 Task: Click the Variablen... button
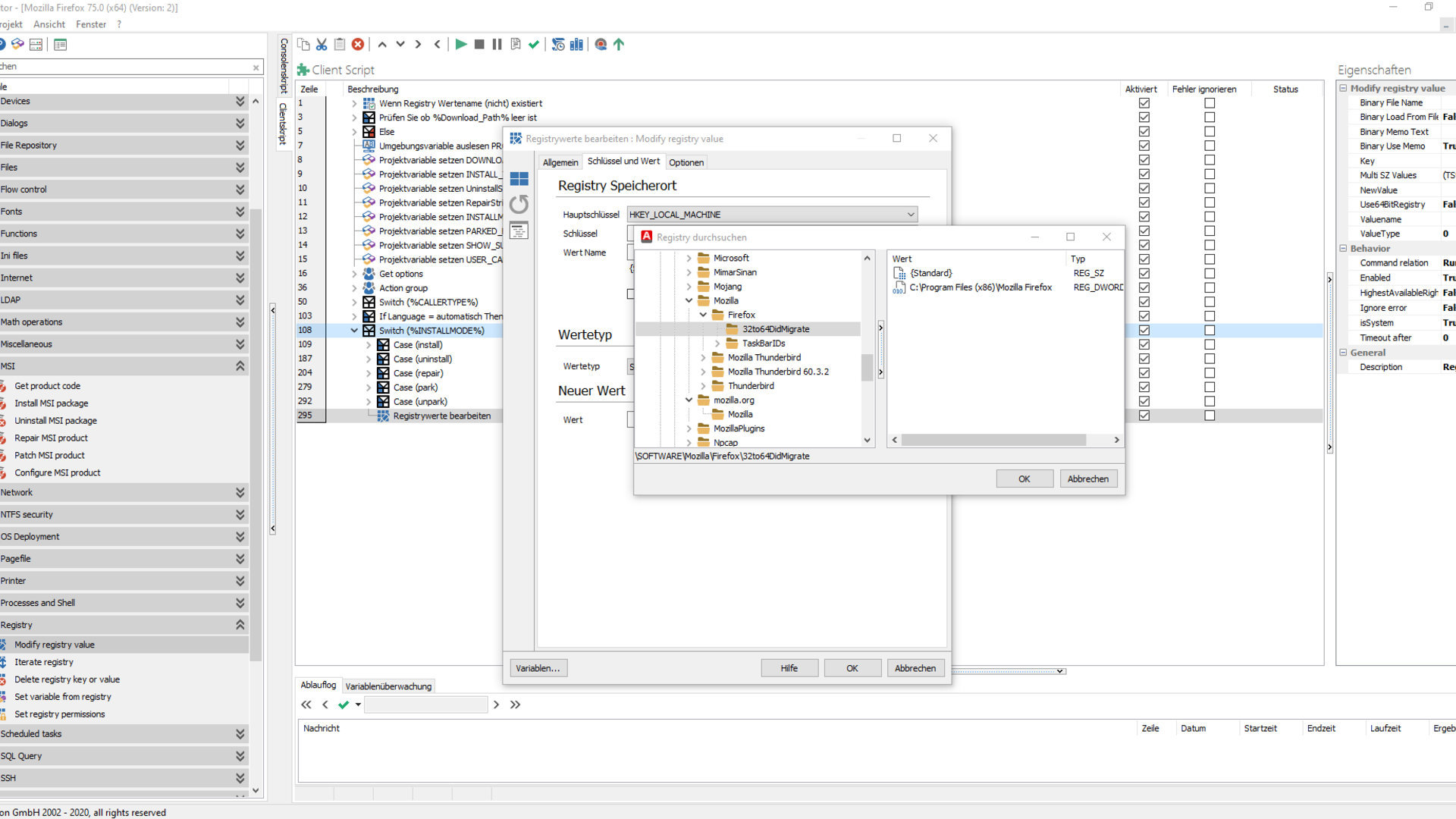(538, 668)
